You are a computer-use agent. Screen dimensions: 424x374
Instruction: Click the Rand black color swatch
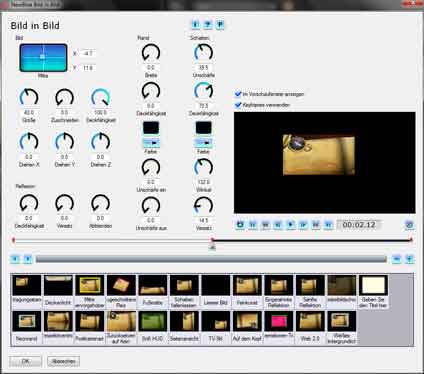pyautogui.click(x=151, y=128)
